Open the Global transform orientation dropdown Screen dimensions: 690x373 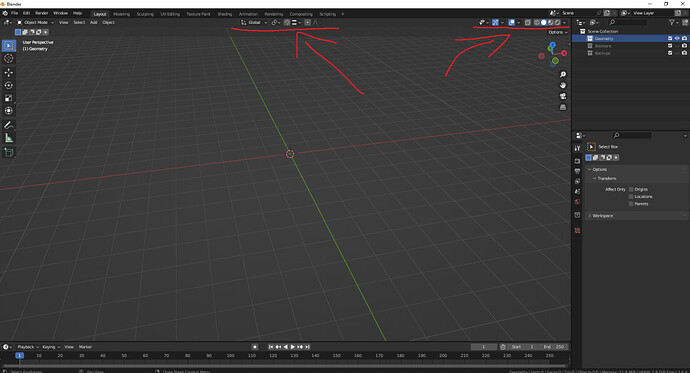[254, 22]
